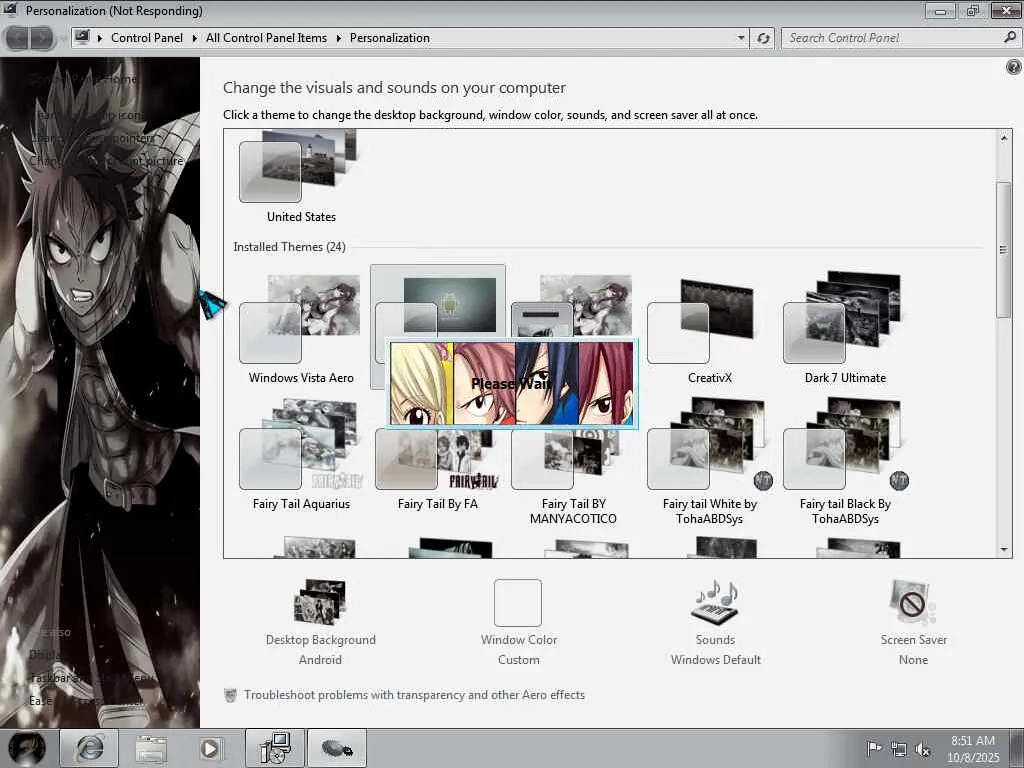This screenshot has width=1024, height=768.
Task: Apply Fairy tail White by TohaABDSys theme
Action: [x=709, y=460]
